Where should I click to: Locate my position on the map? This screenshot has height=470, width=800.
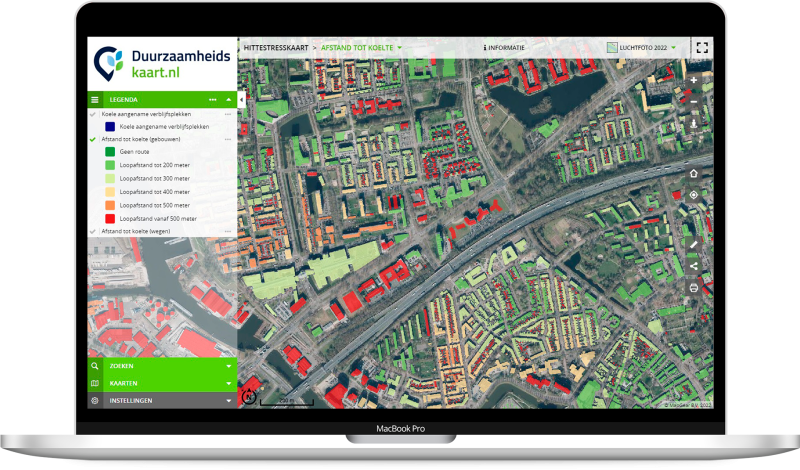click(x=693, y=195)
